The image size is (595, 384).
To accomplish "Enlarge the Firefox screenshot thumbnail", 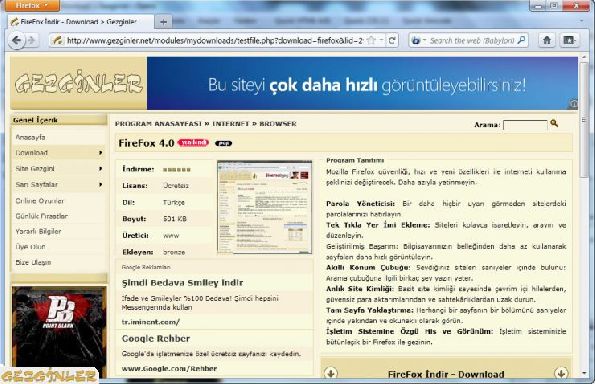I will pyautogui.click(x=264, y=207).
